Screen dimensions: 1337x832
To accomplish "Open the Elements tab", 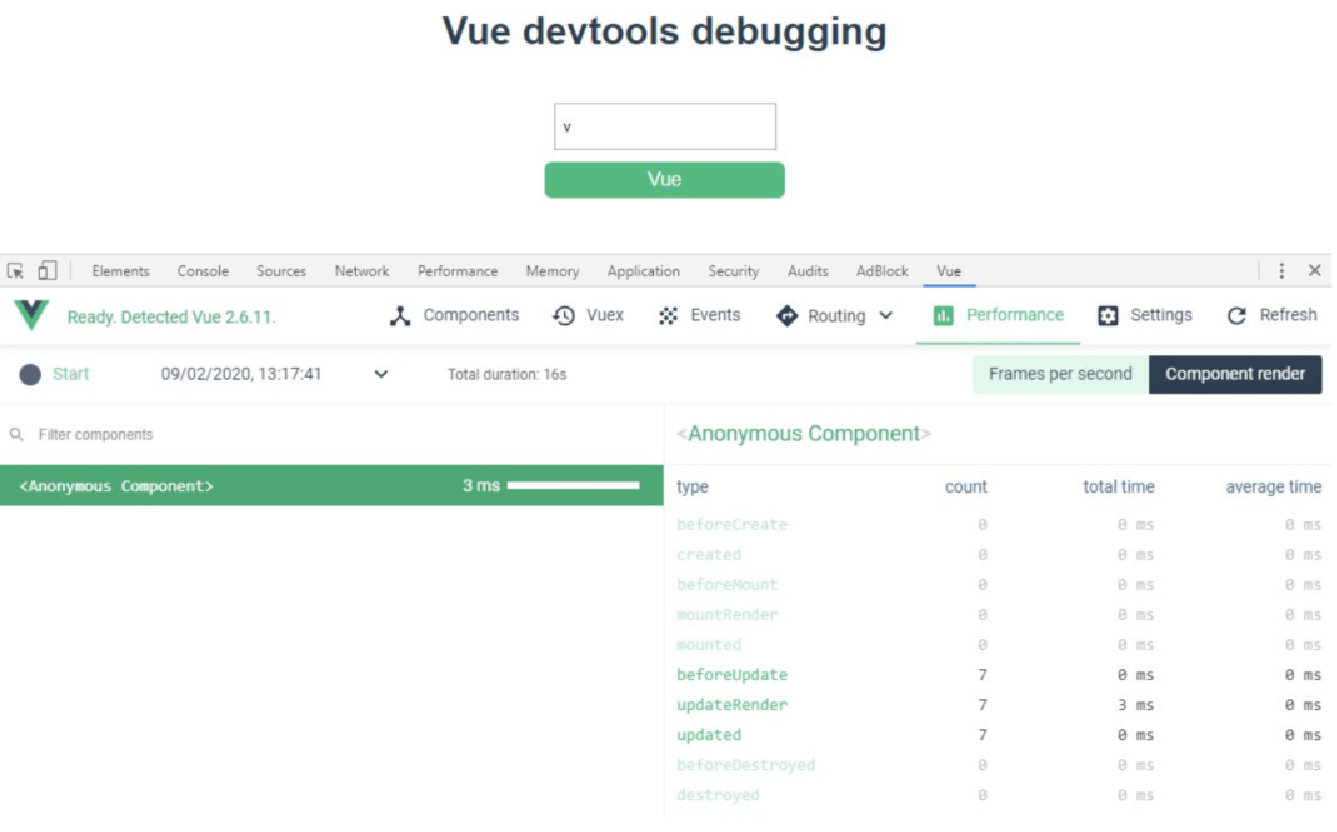I will coord(120,271).
